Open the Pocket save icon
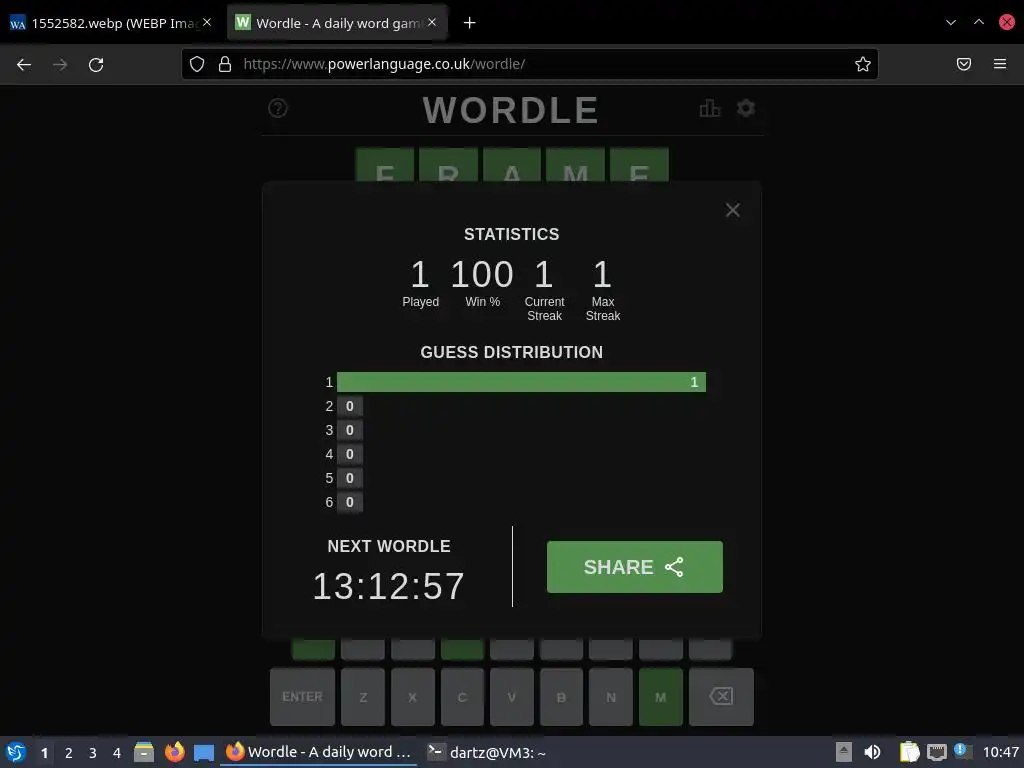Screen dimensions: 1024x768 pos(964,64)
